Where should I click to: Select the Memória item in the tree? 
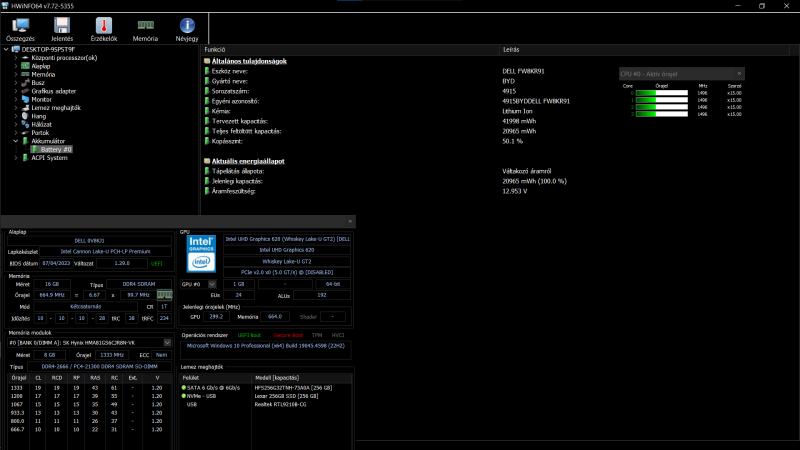coord(43,74)
